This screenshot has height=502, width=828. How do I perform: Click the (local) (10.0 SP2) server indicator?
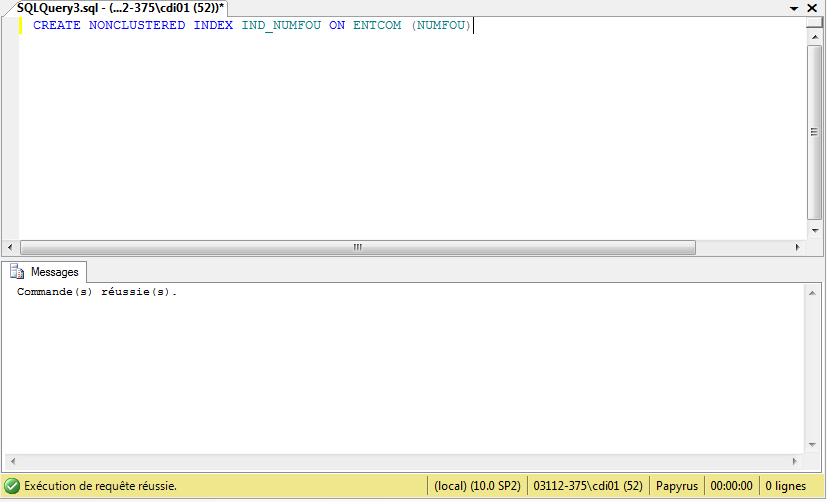(x=477, y=486)
